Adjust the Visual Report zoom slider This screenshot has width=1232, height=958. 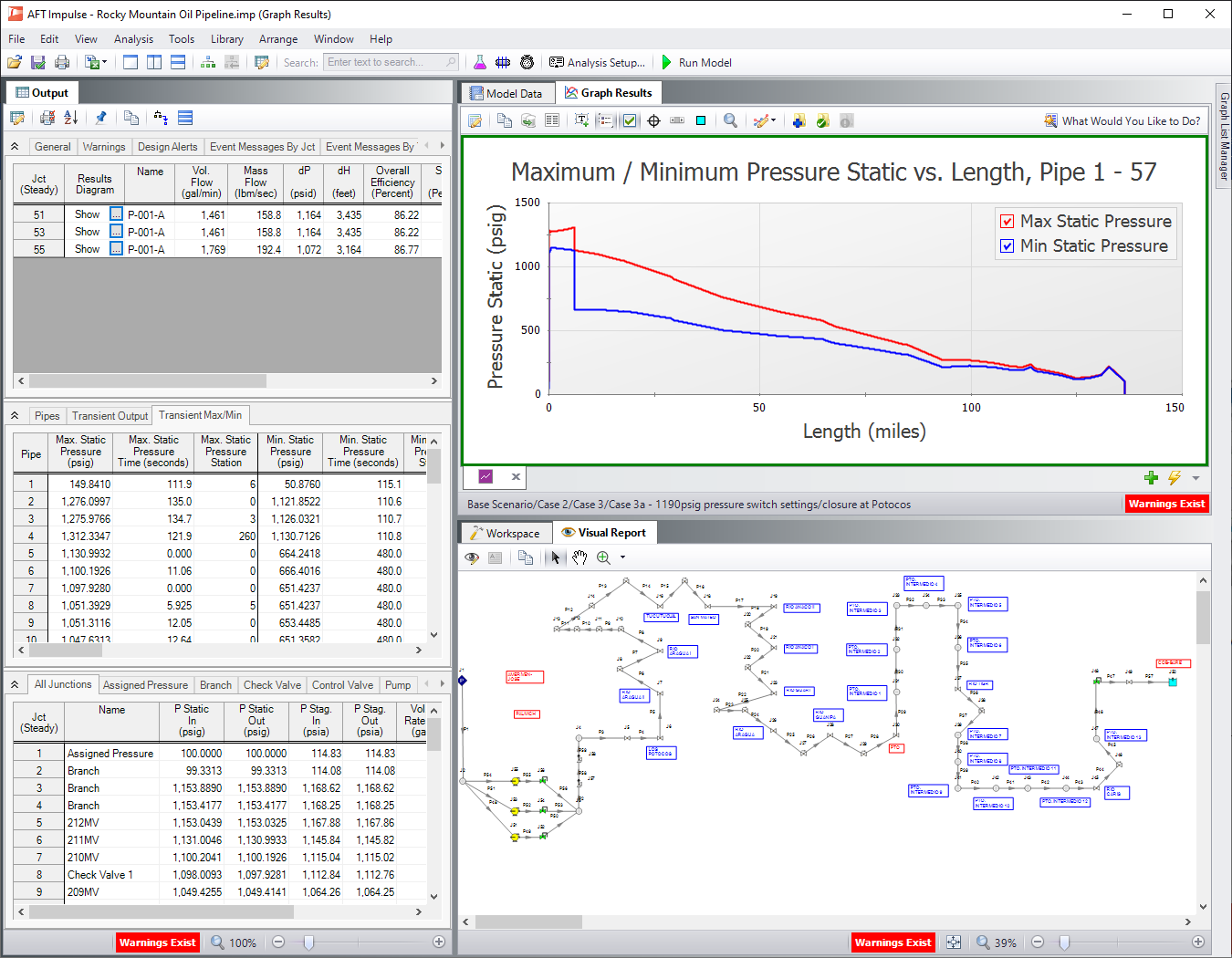point(1065,942)
